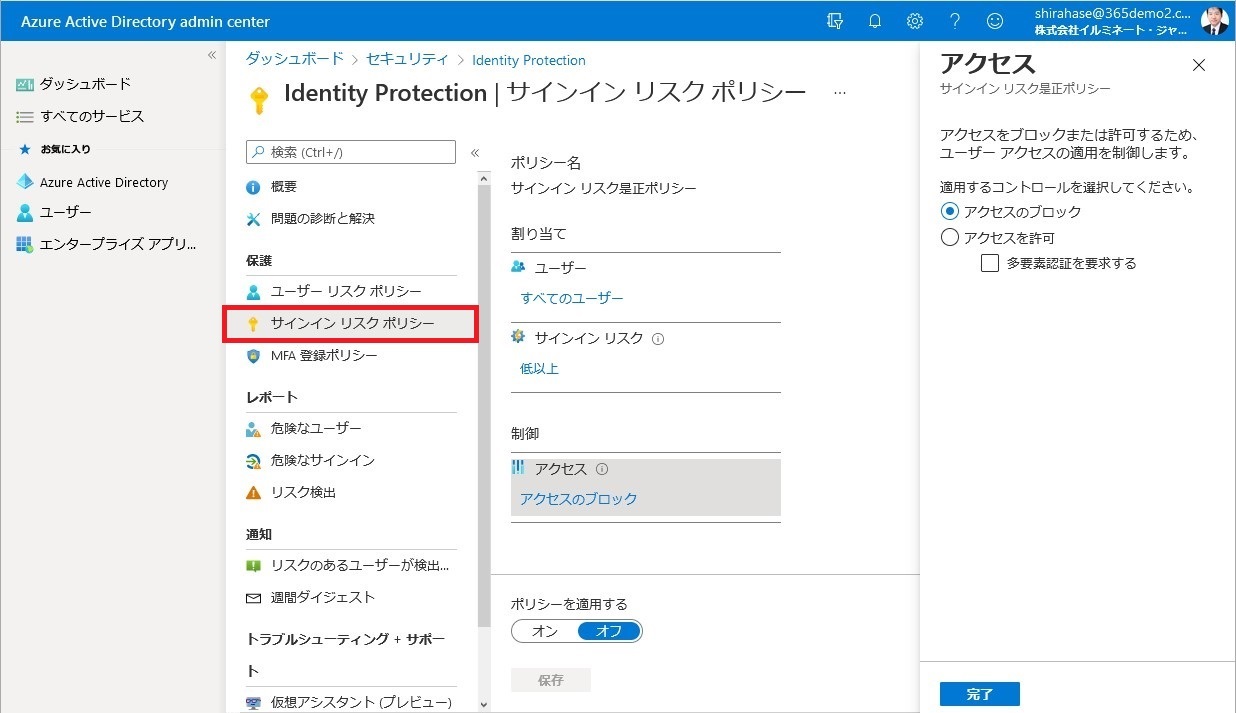
Task: Open the account profile photo
Action: [x=1214, y=21]
